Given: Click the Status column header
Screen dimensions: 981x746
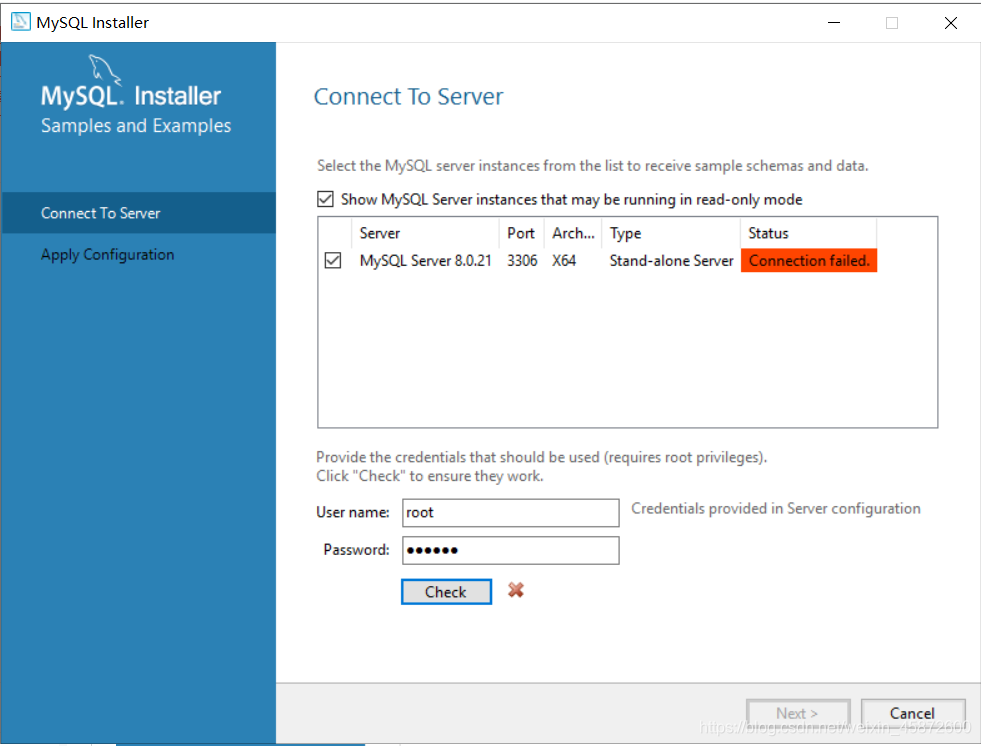Looking at the screenshot, I should coord(808,233).
